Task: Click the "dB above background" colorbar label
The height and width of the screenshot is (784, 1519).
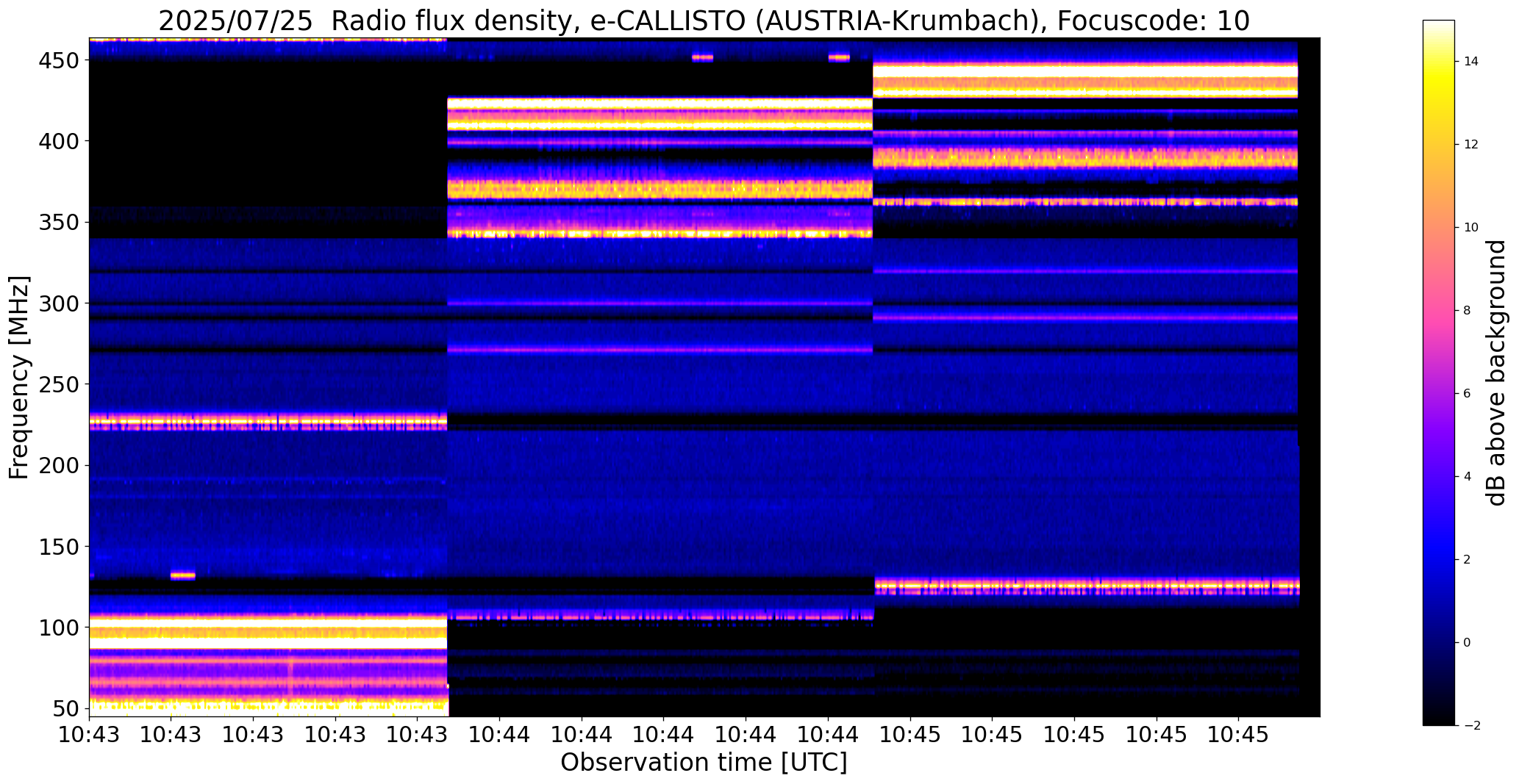Action: (1496, 373)
